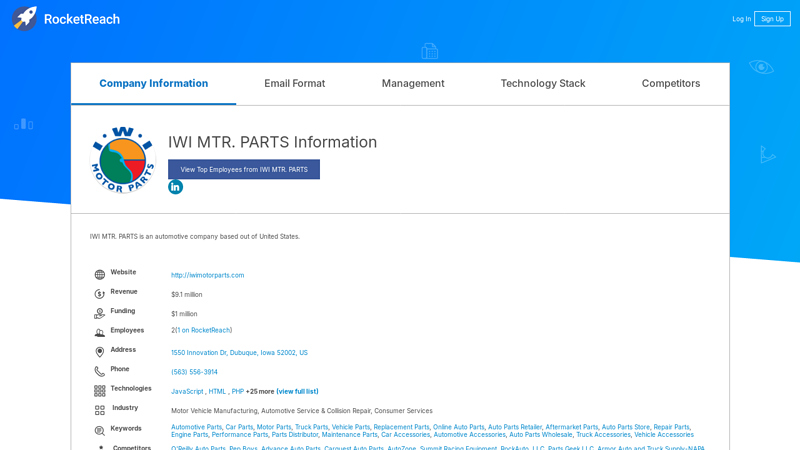This screenshot has height=450, width=800.
Task: Click the (563) 556-3914 phone number
Action: coord(194,372)
